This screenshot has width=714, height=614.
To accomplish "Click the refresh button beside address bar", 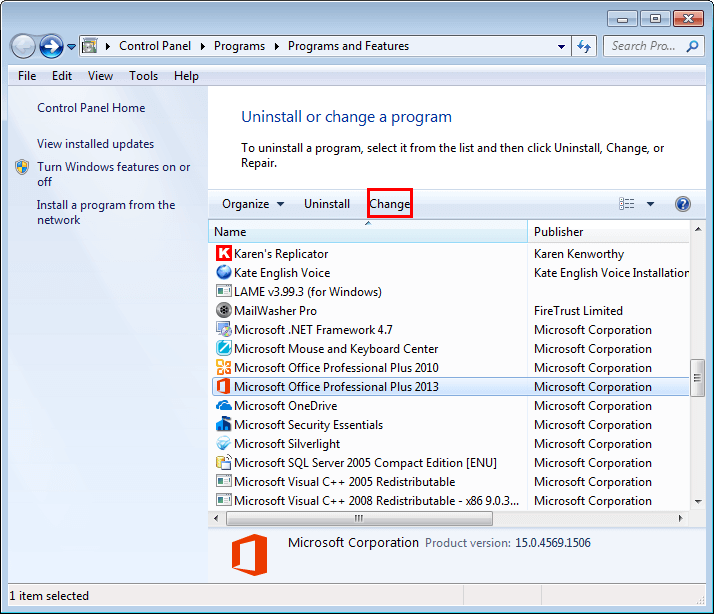I will point(586,46).
